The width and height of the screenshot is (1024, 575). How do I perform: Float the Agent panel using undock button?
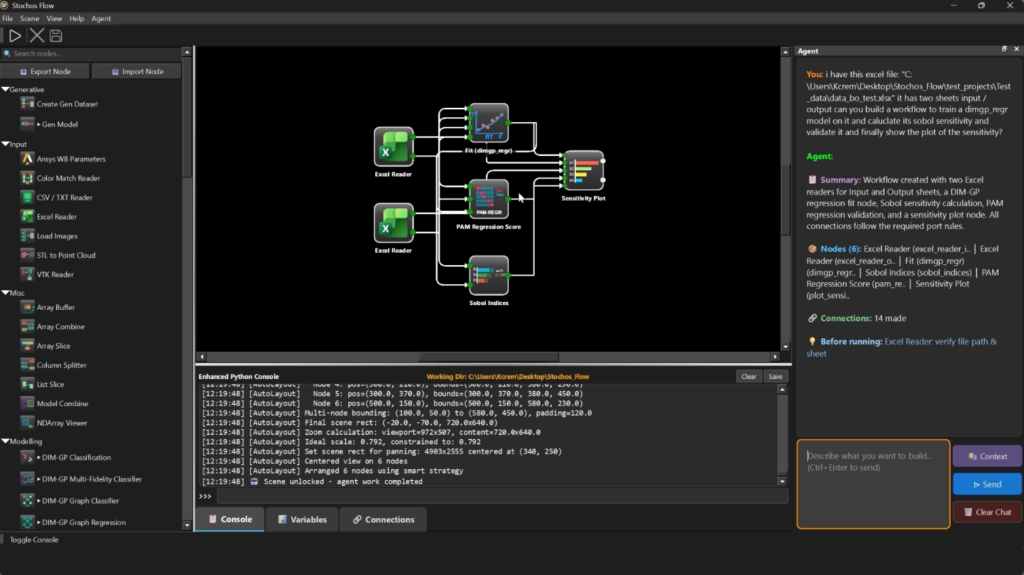click(1004, 49)
